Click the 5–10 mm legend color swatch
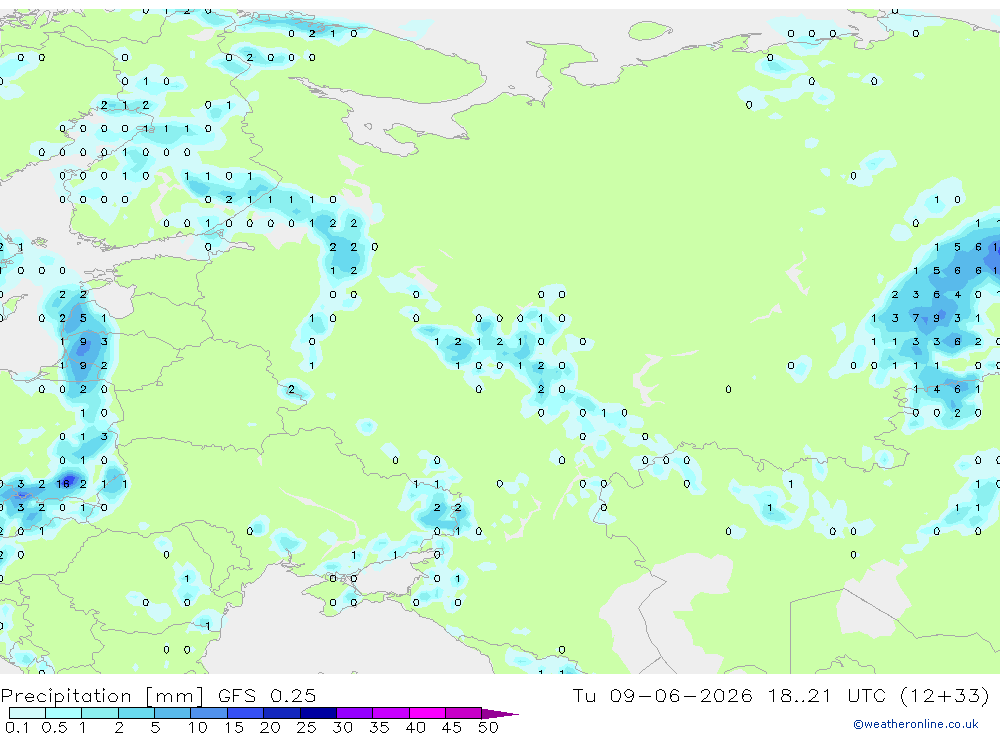 pos(173,713)
